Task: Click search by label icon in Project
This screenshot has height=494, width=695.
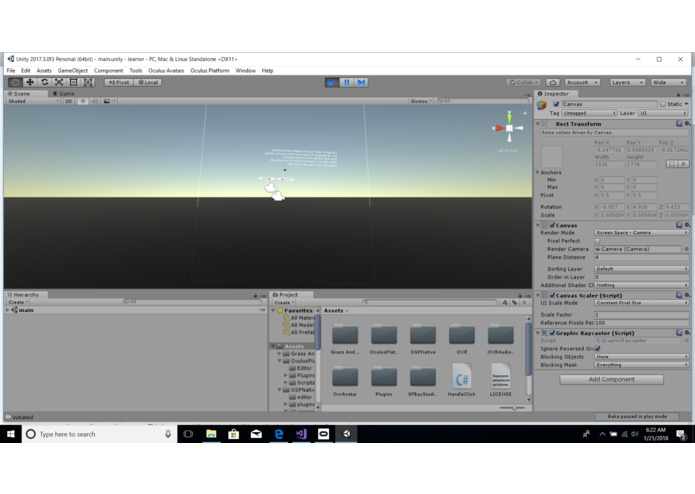Action: tap(515, 303)
